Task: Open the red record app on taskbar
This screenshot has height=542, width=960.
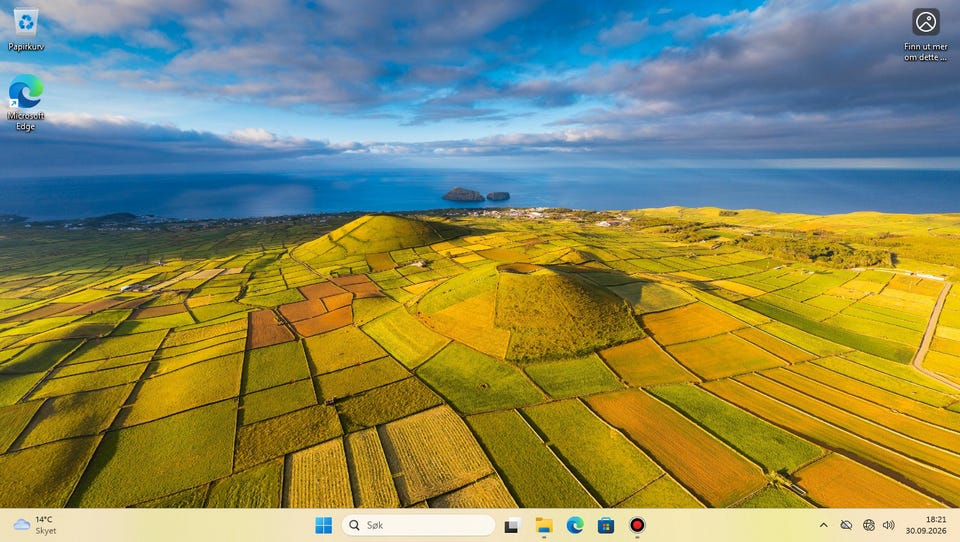Action: click(x=637, y=525)
